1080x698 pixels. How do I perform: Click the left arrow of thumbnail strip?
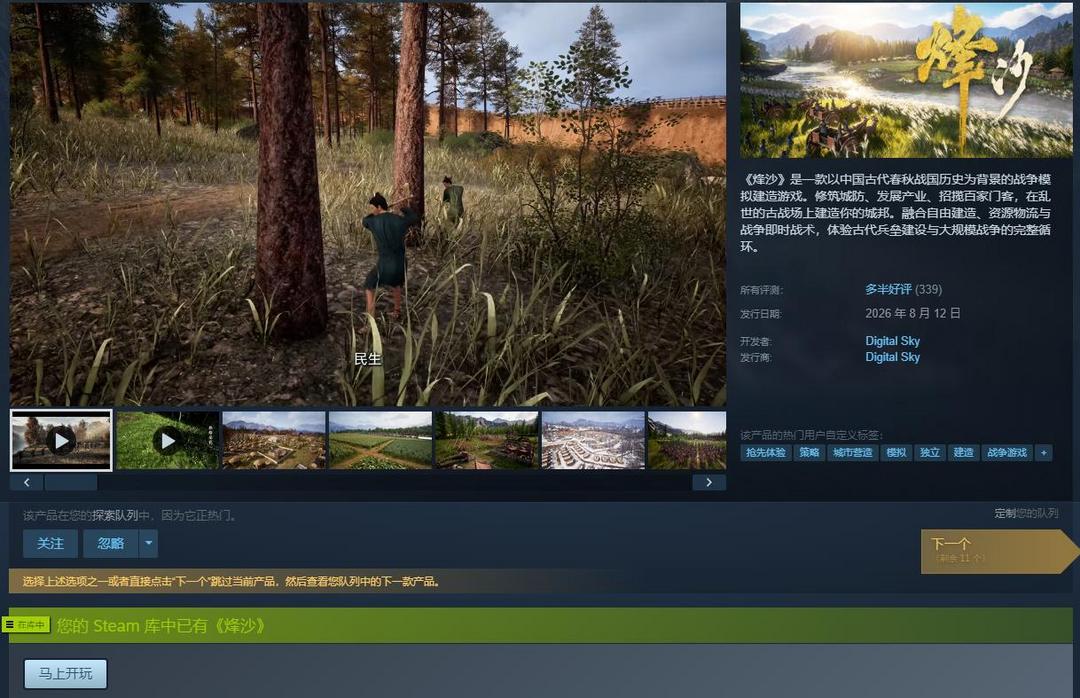pos(27,482)
